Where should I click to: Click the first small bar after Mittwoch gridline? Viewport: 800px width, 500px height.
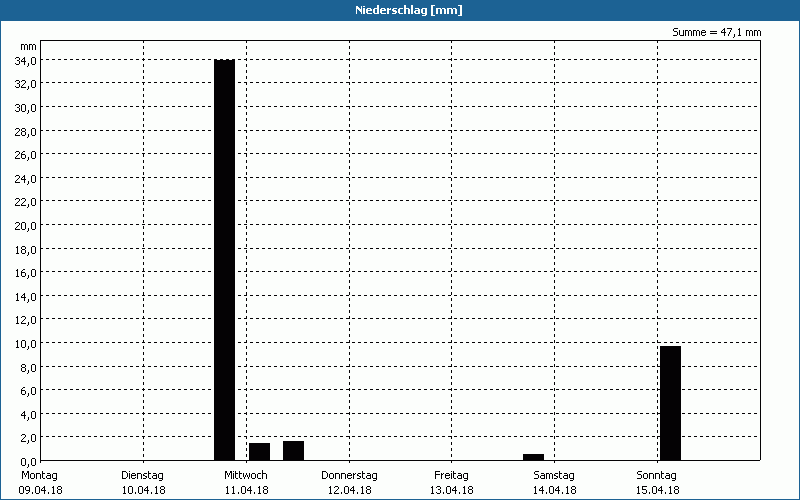pyautogui.click(x=259, y=452)
